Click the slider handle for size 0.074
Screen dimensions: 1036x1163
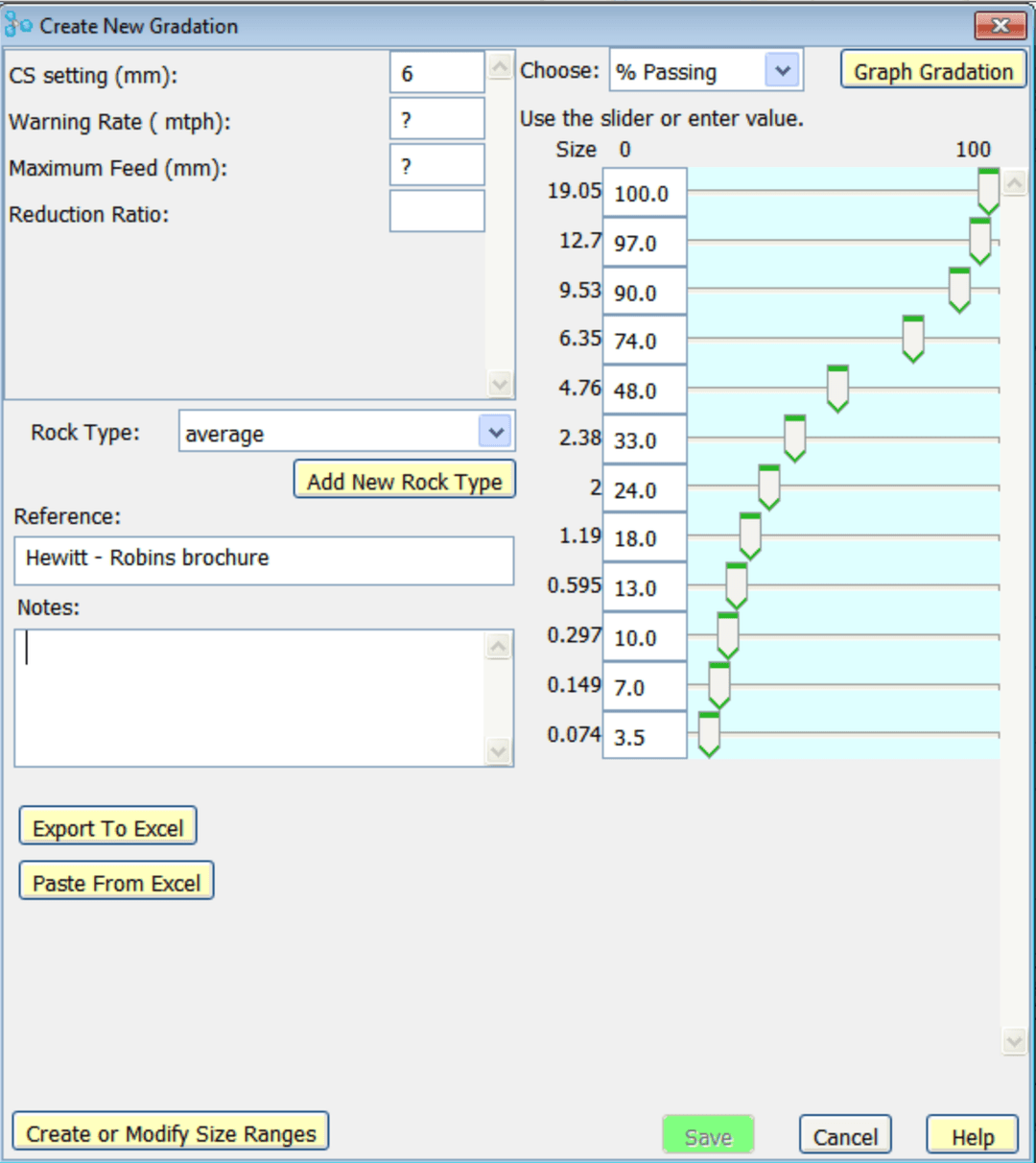(709, 734)
